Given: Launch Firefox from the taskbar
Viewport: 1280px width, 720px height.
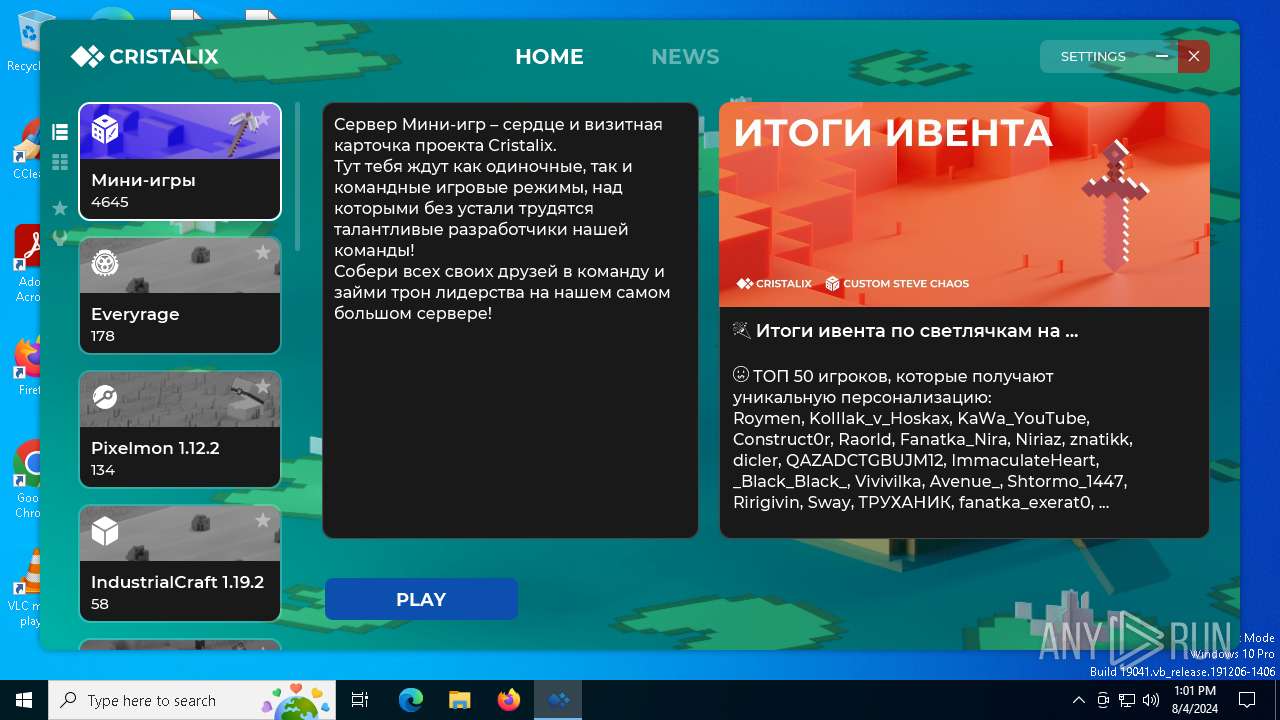Looking at the screenshot, I should point(508,700).
